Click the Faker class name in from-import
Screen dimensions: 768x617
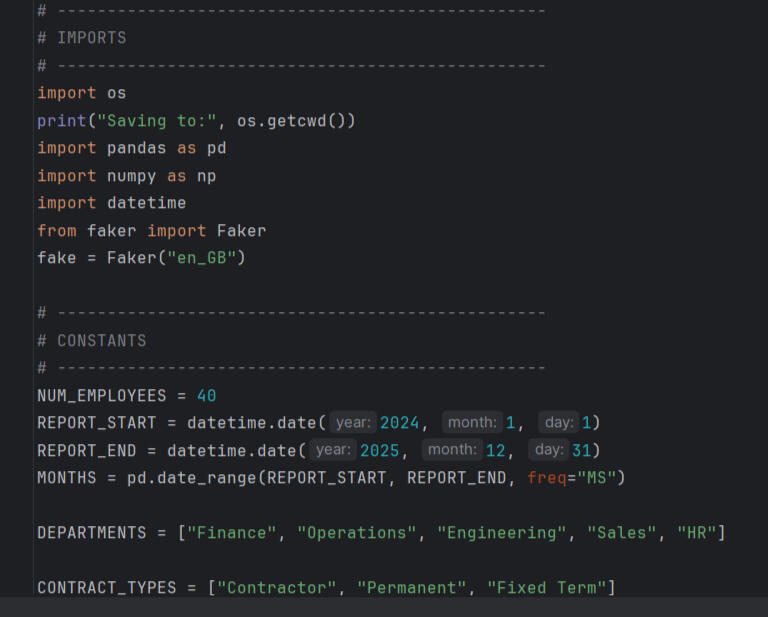coord(241,231)
